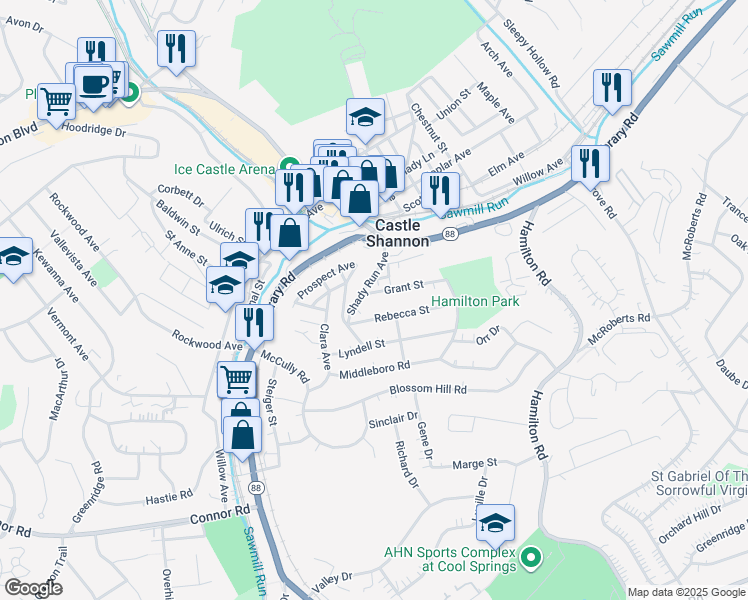Click the restaurant marker at top right corner
Screen dimensions: 748x600
pyautogui.click(x=613, y=89)
